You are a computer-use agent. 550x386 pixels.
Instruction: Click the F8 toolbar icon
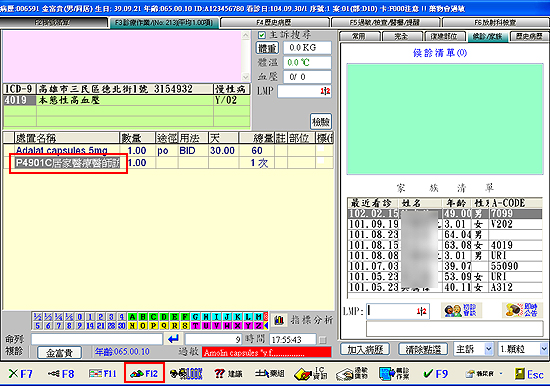(61, 374)
